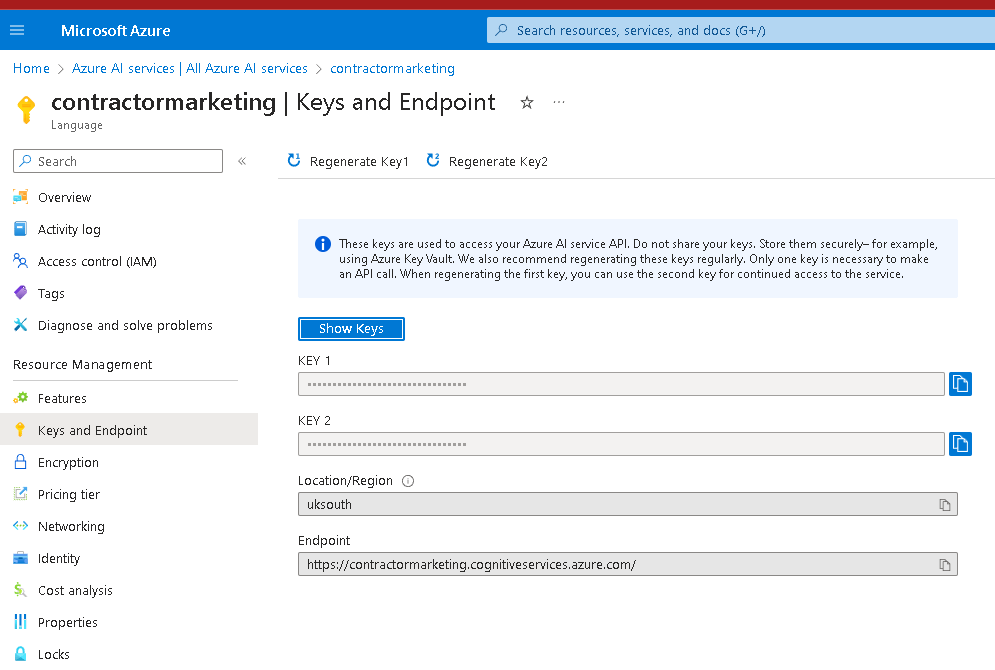The image size is (995, 670).
Task: Click the Networking arrows icon
Action: [x=20, y=526]
